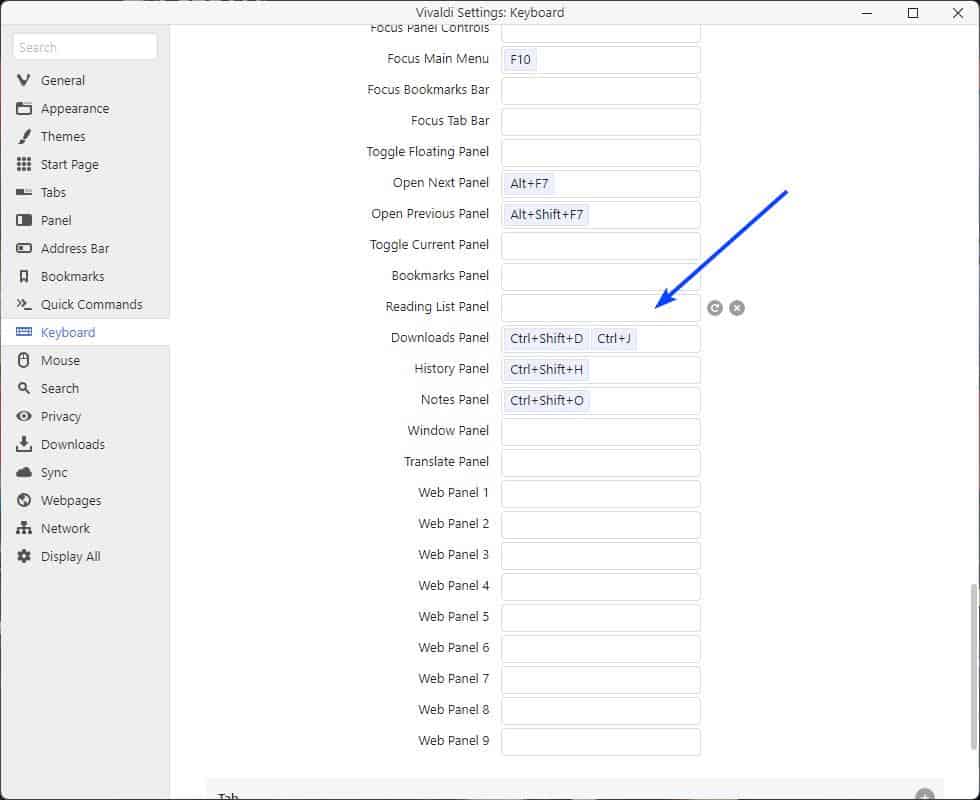Clear the Reading List Panel shortcut
The image size is (980, 800).
pos(737,307)
